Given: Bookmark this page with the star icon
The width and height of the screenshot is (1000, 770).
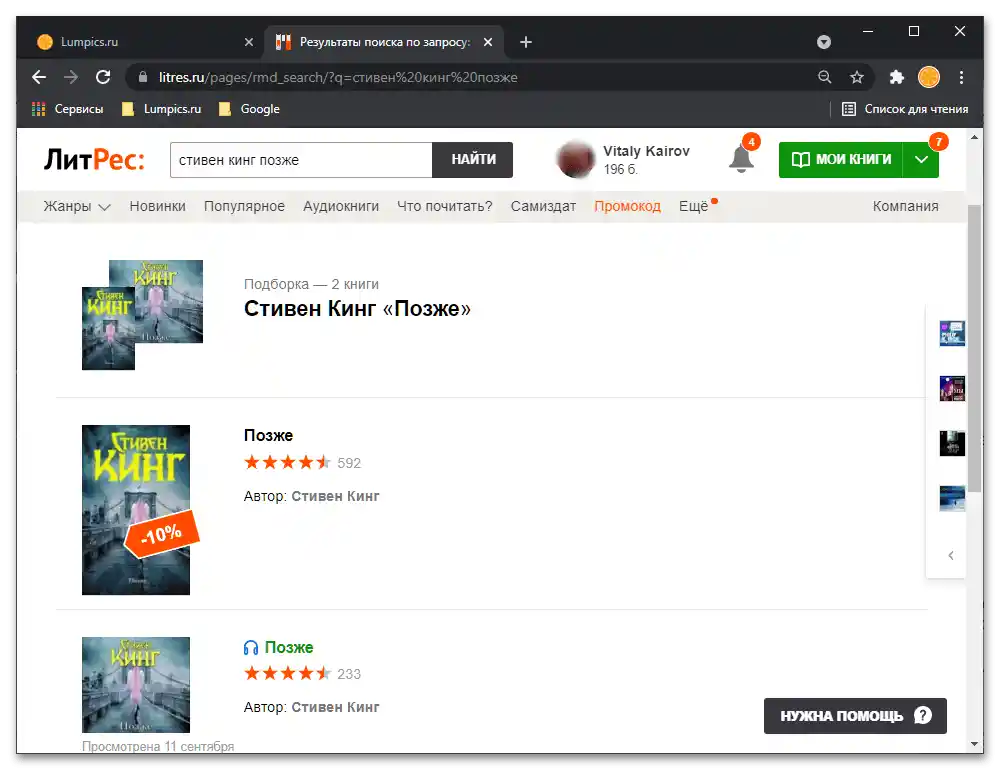Looking at the screenshot, I should point(857,77).
